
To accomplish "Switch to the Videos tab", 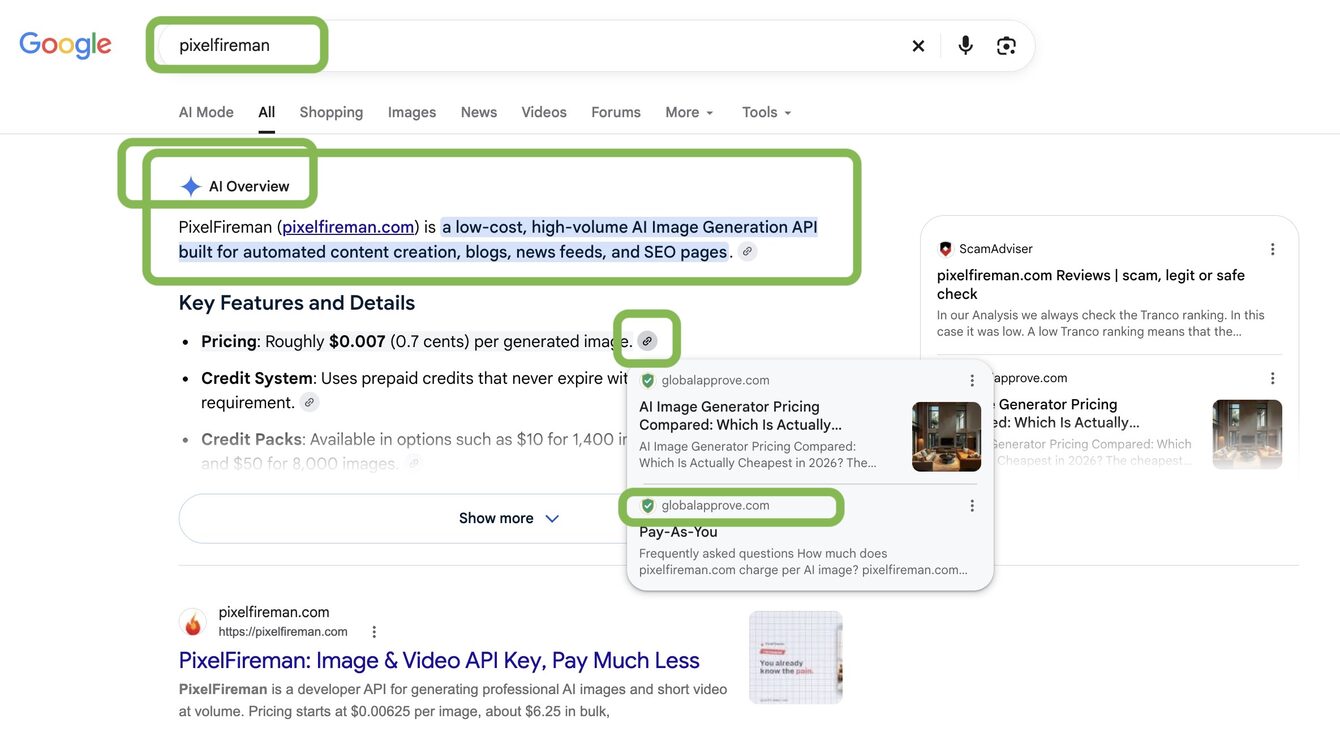I will pos(544,112).
